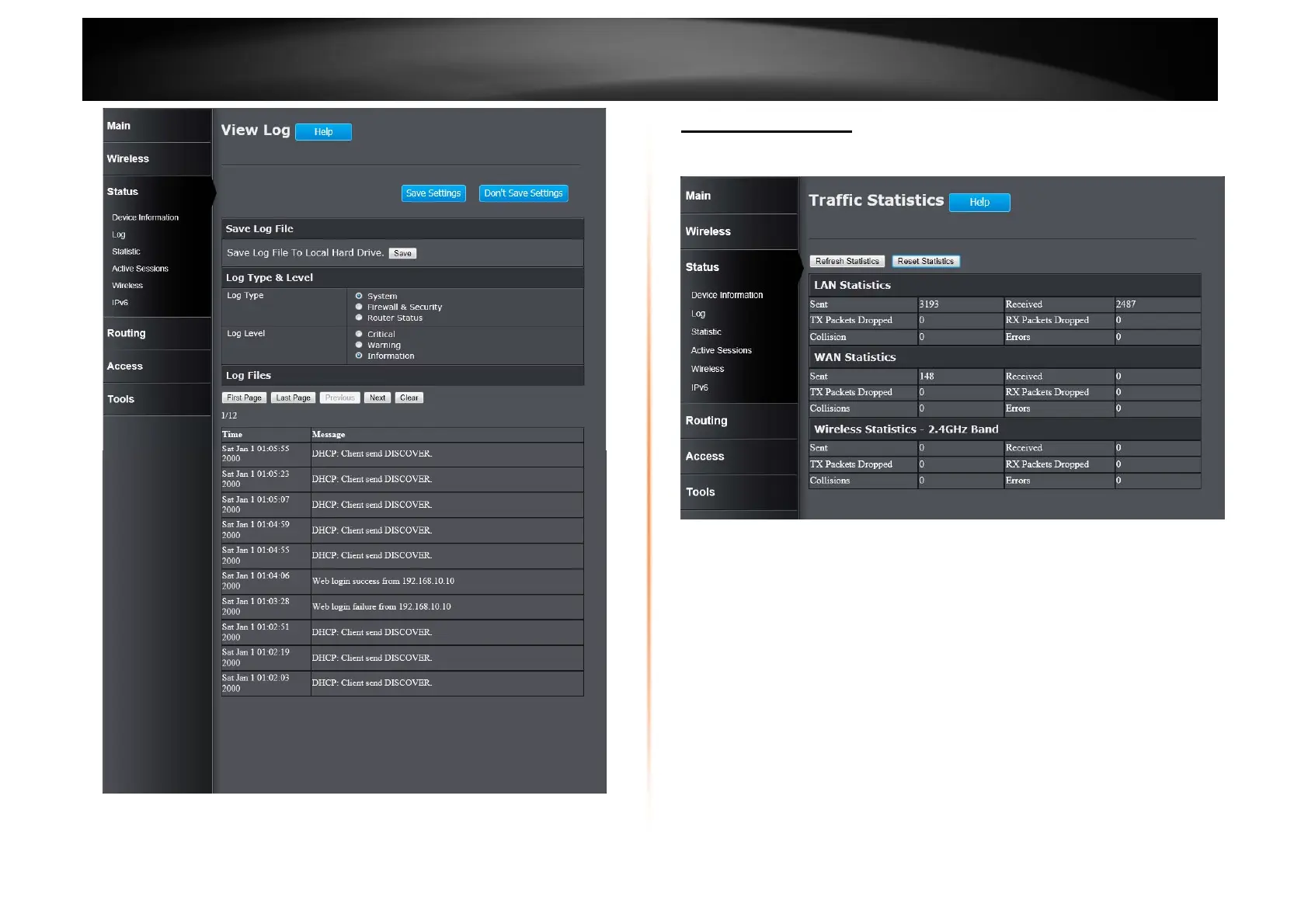Open Statistic submenu in View Log sidebar
This screenshot has height=924, width=1308.
tap(126, 252)
